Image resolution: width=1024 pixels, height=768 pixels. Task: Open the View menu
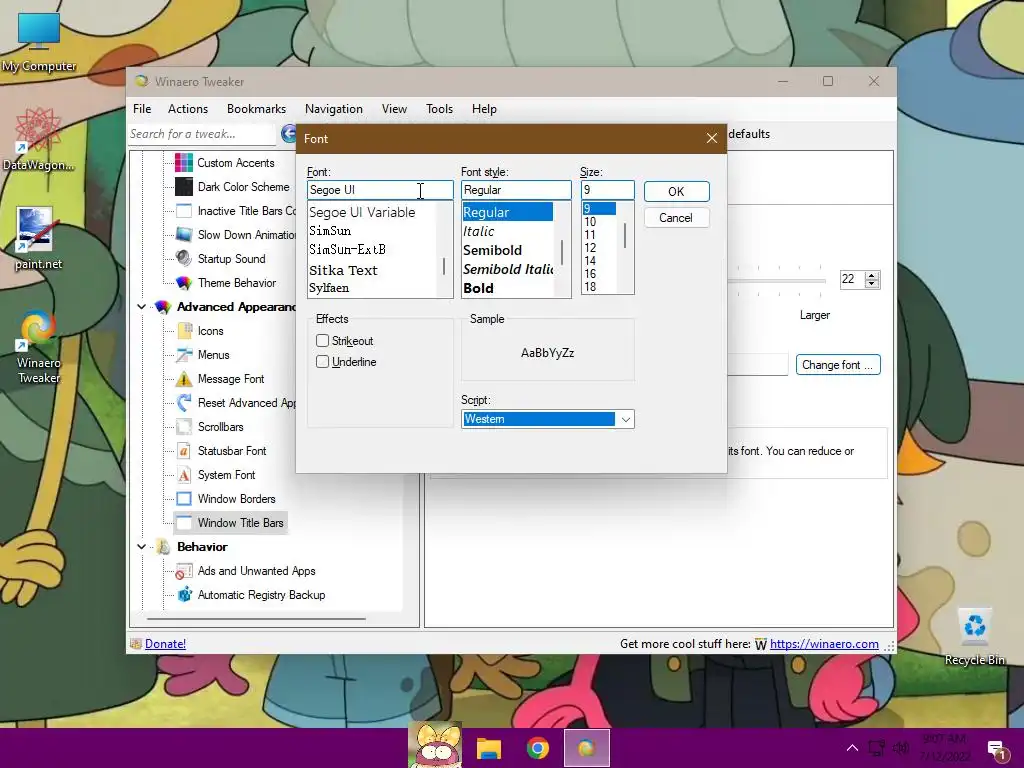394,109
